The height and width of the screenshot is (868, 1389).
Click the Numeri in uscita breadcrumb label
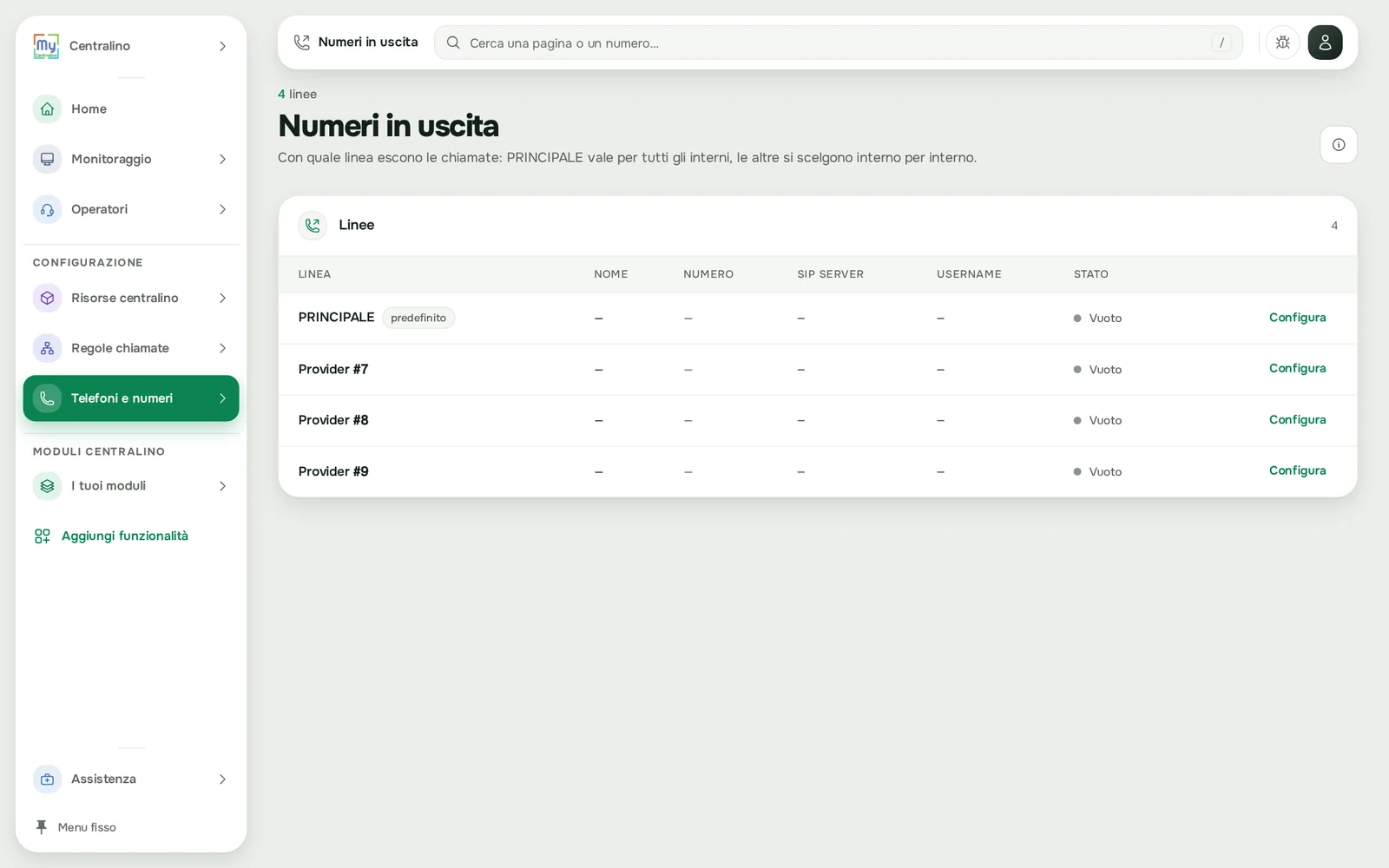(x=368, y=43)
